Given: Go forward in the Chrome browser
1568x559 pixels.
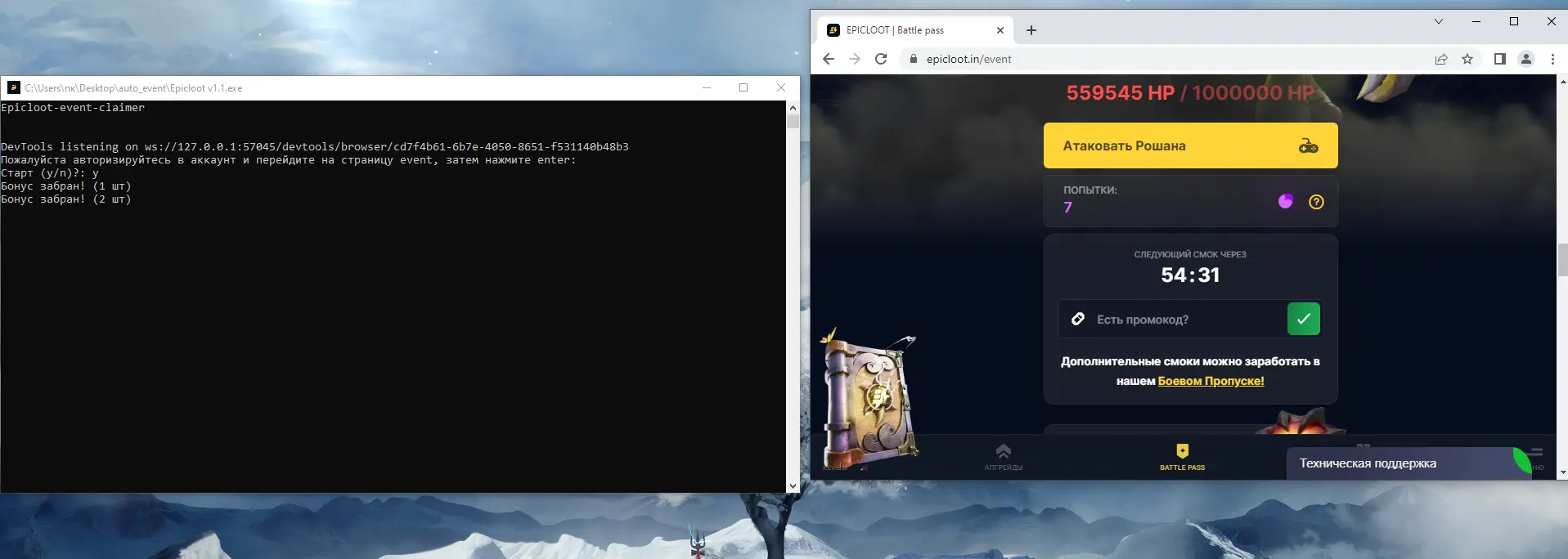Looking at the screenshot, I should click(855, 59).
